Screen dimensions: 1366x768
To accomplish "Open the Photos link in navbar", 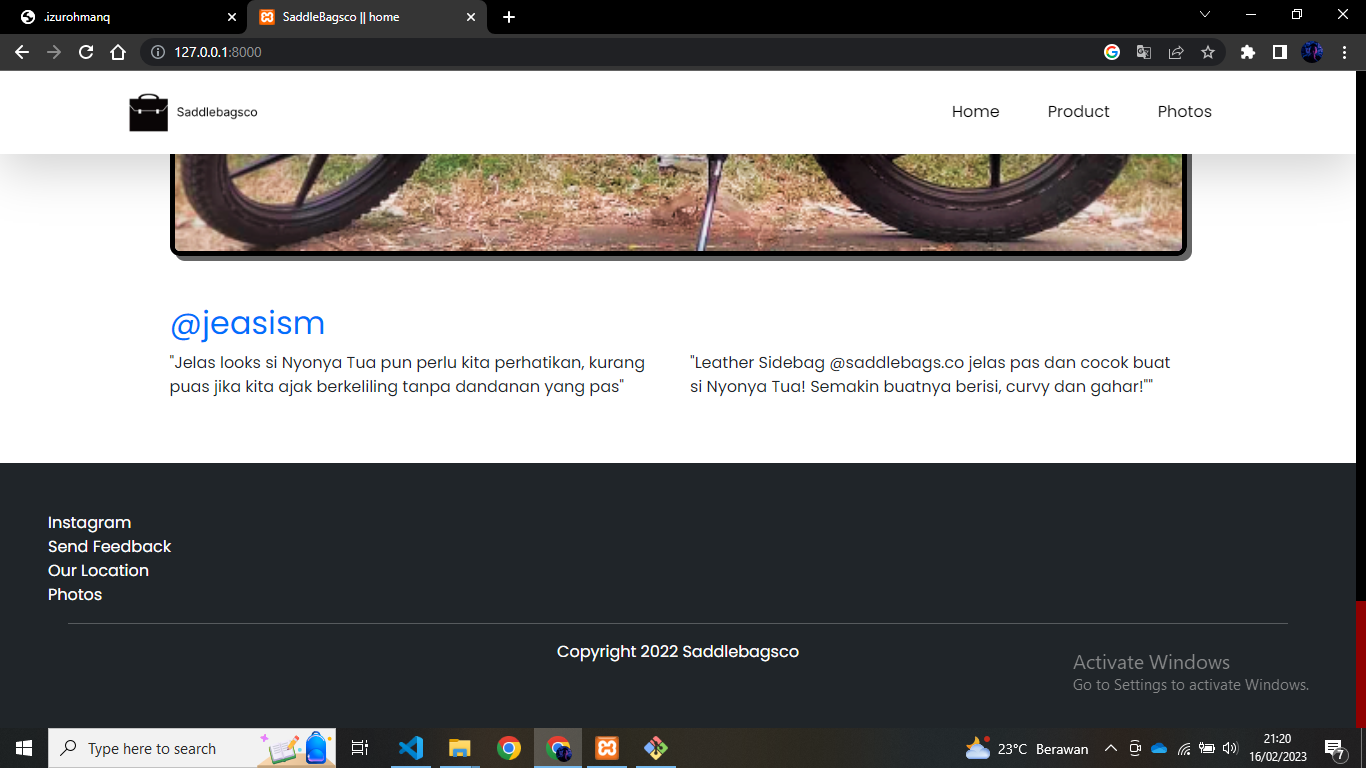I will [x=1185, y=112].
